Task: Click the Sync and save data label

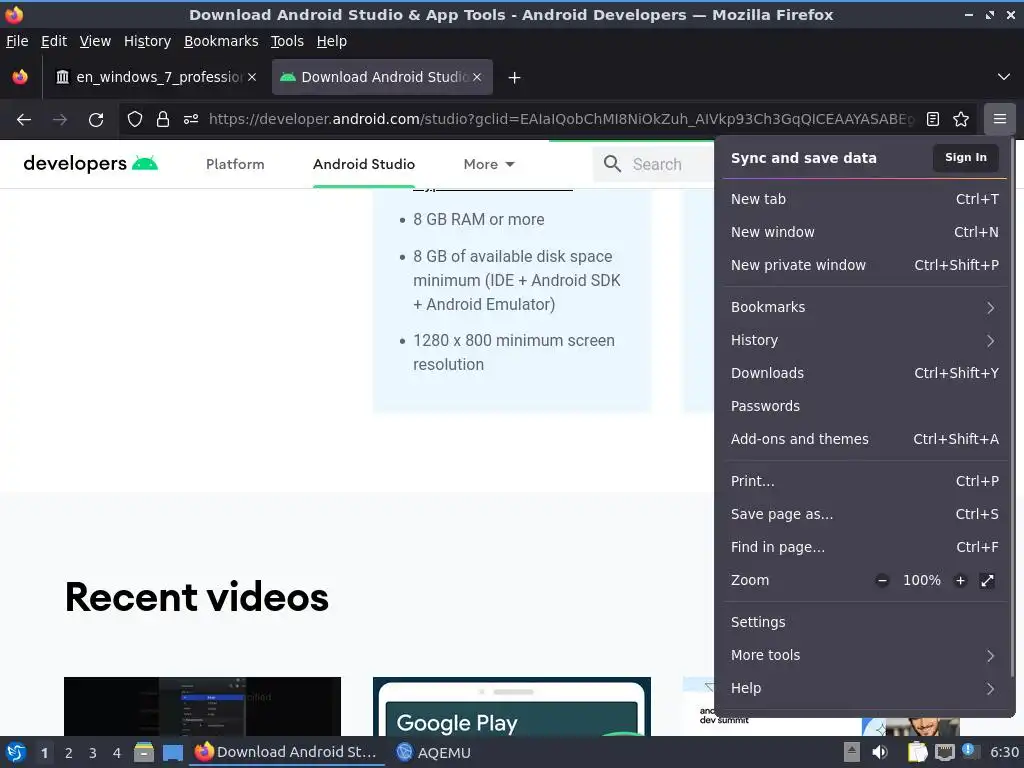Action: [x=803, y=158]
